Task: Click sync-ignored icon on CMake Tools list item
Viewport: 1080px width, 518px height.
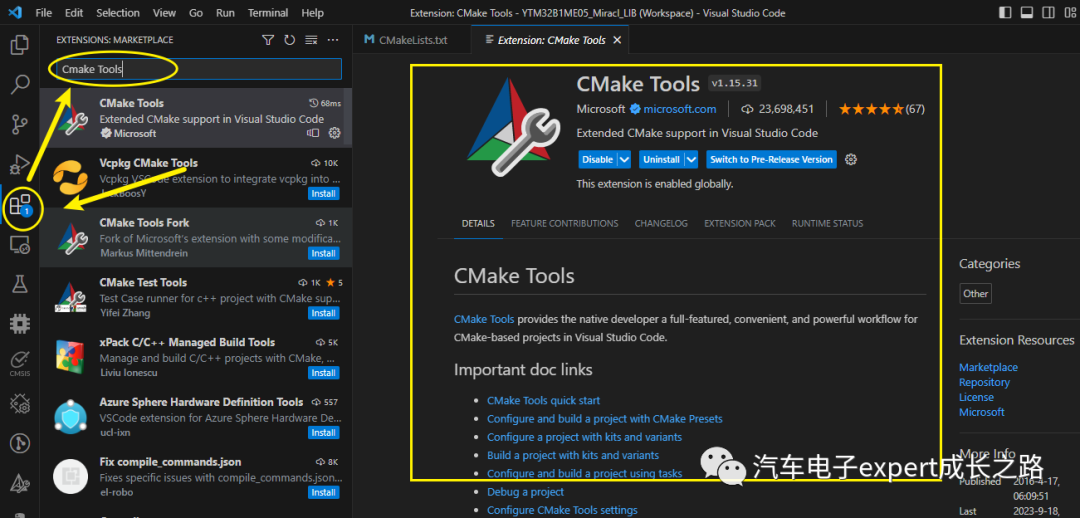Action: (313, 133)
